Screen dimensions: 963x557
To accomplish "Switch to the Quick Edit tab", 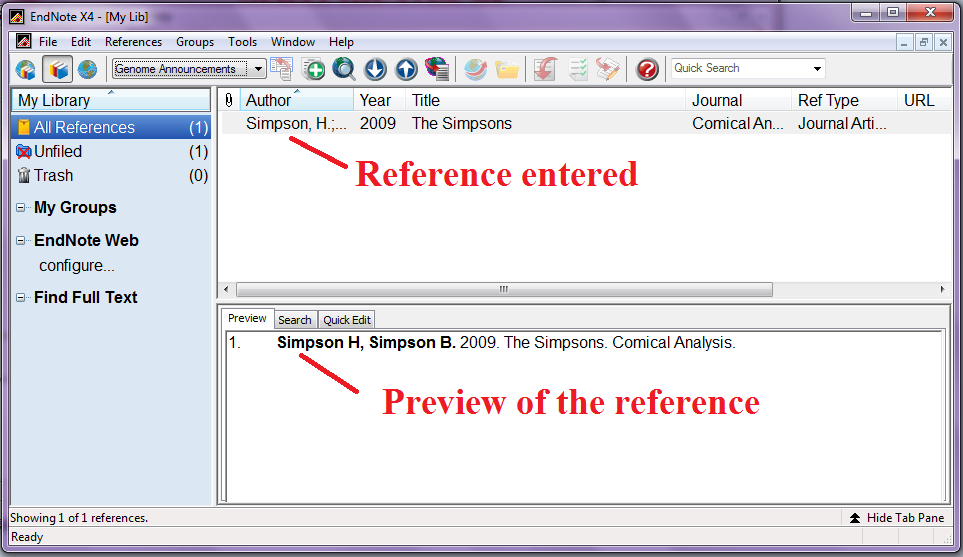I will (x=347, y=320).
